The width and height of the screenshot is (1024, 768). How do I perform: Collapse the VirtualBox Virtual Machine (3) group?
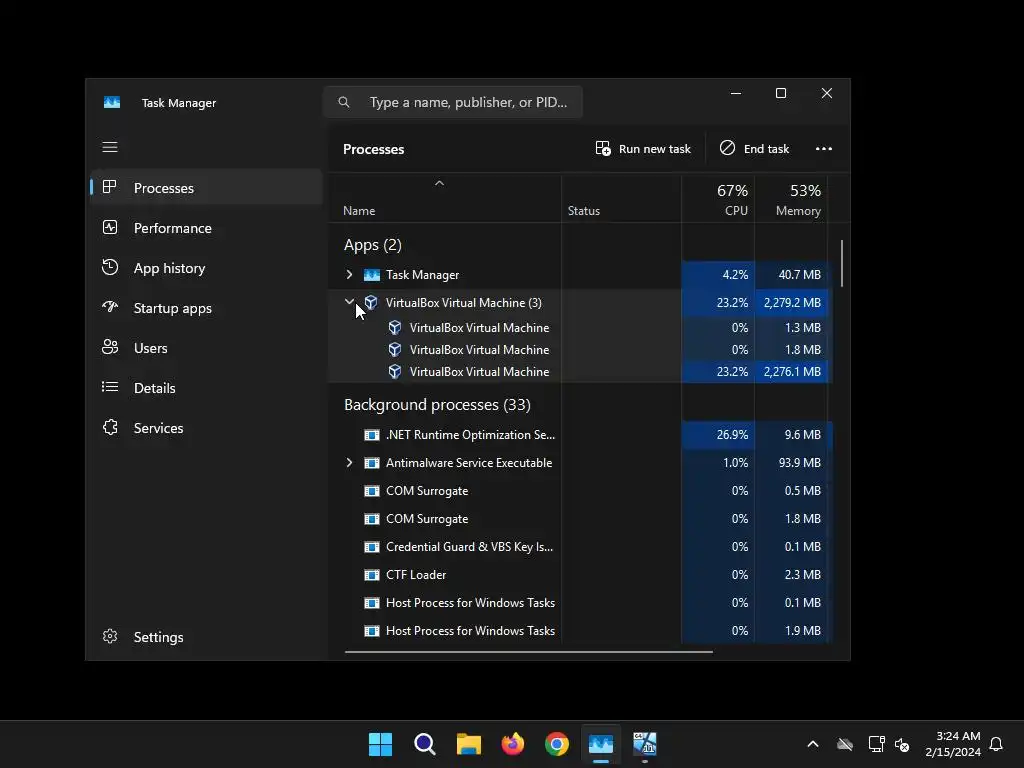[349, 302]
